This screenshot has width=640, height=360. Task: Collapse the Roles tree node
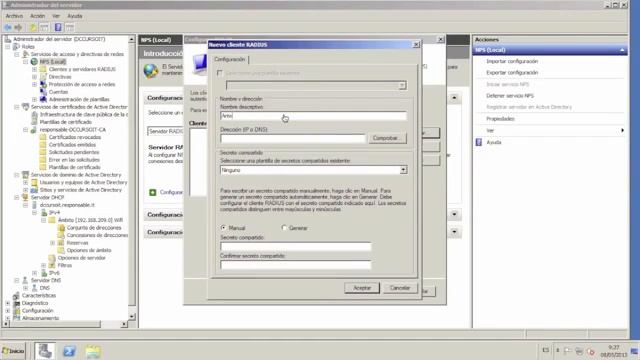pos(8,47)
